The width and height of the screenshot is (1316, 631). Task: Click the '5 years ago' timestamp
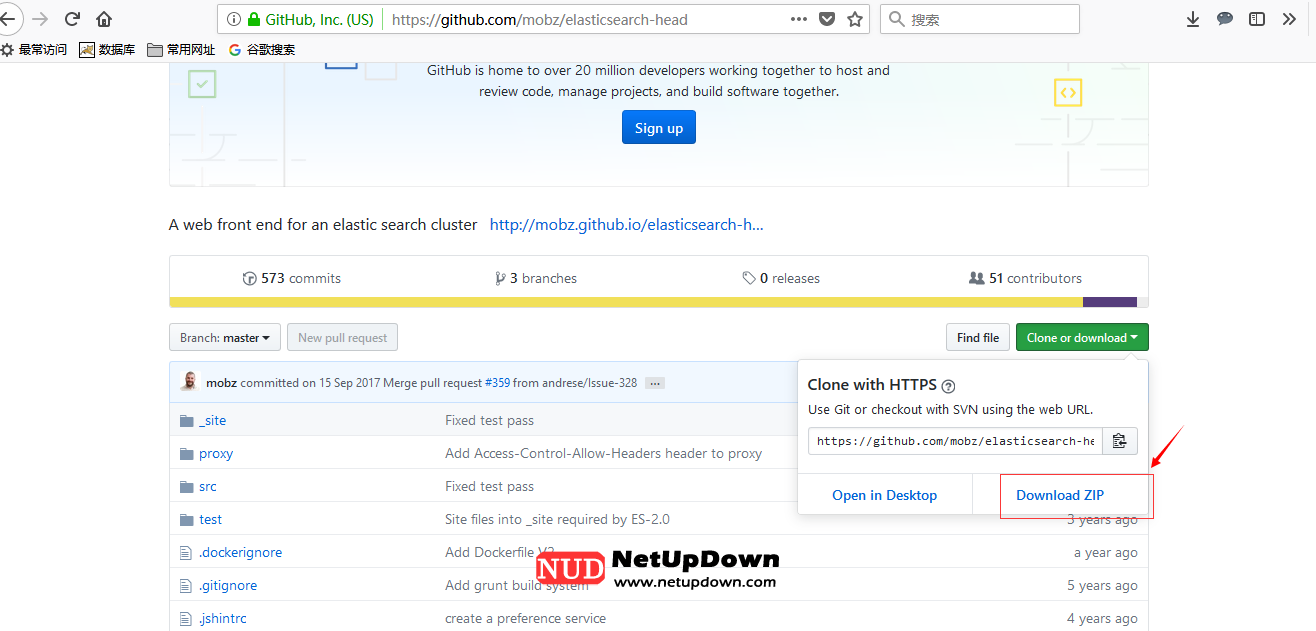[1102, 586]
